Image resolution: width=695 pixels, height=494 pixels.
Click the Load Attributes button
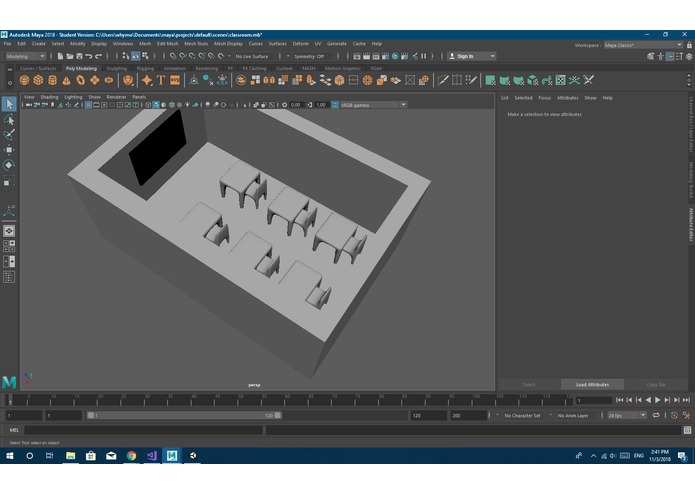click(592, 385)
